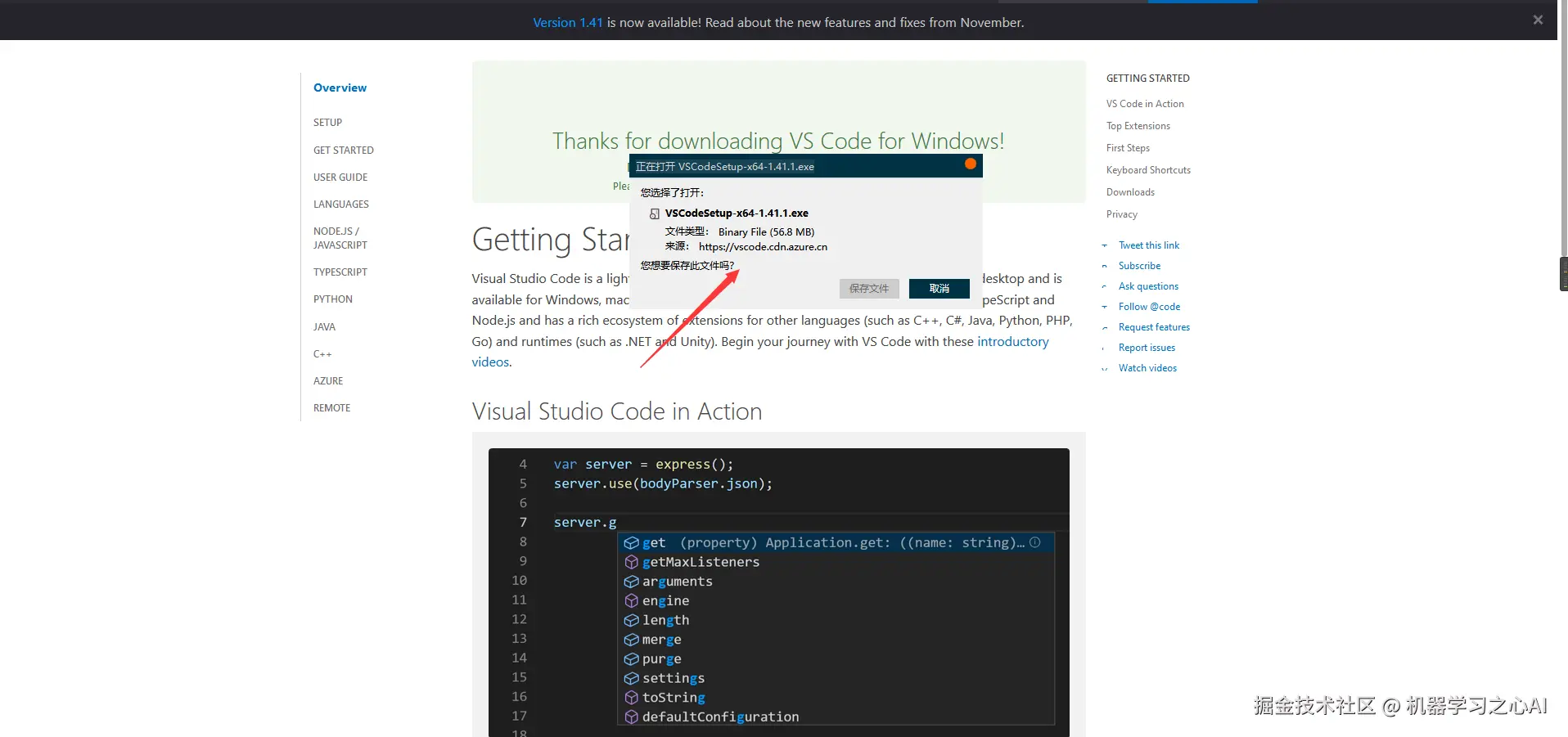Click the code line var server = express();
The height and width of the screenshot is (737, 1568).
pos(643,465)
